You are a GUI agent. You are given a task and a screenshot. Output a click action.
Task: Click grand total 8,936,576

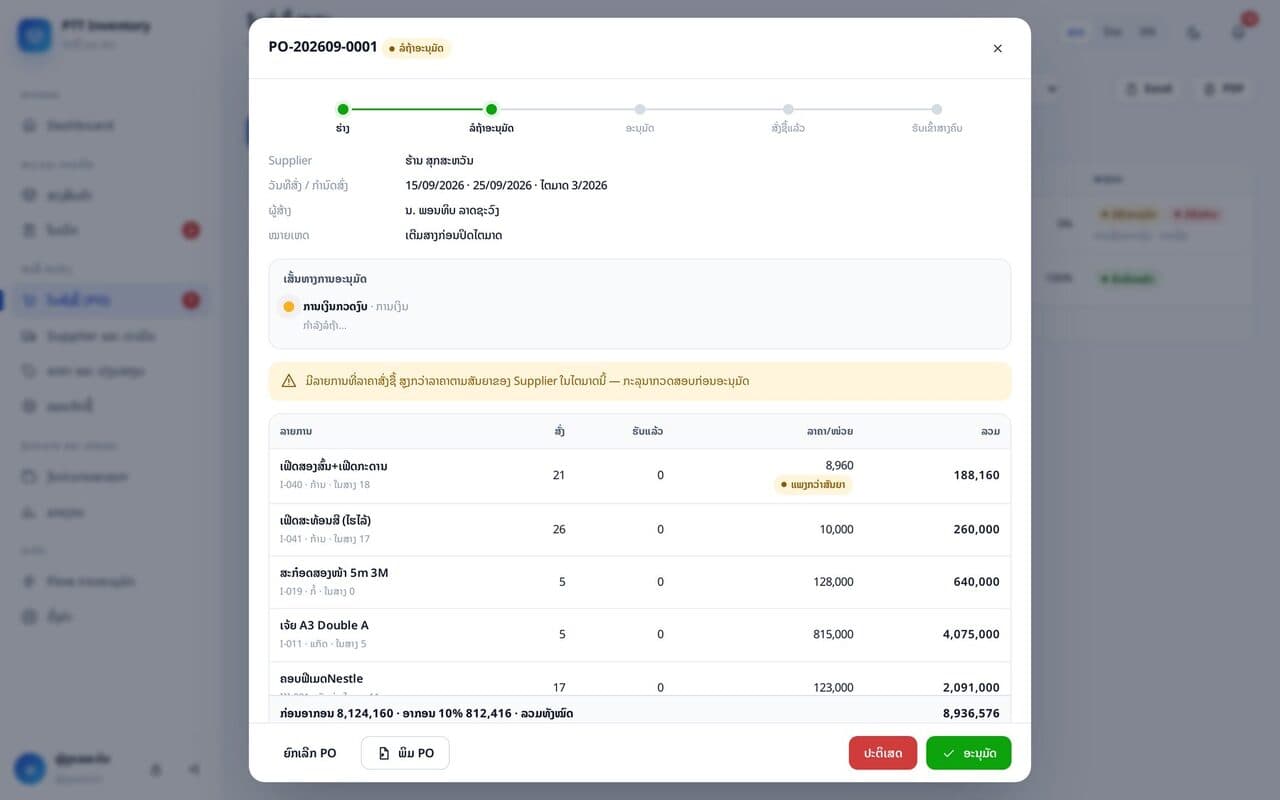971,713
